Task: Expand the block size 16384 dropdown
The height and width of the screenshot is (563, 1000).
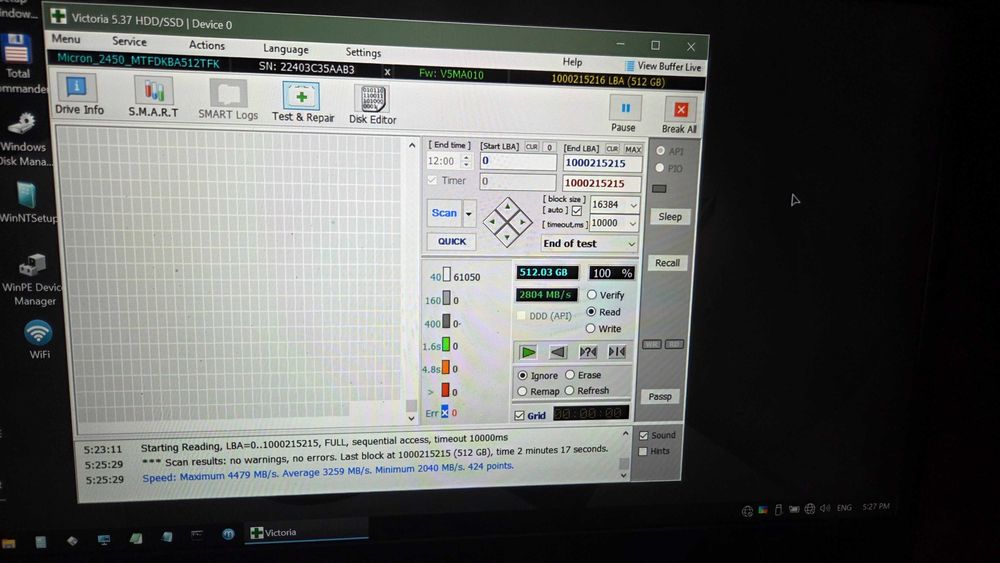Action: coord(633,205)
